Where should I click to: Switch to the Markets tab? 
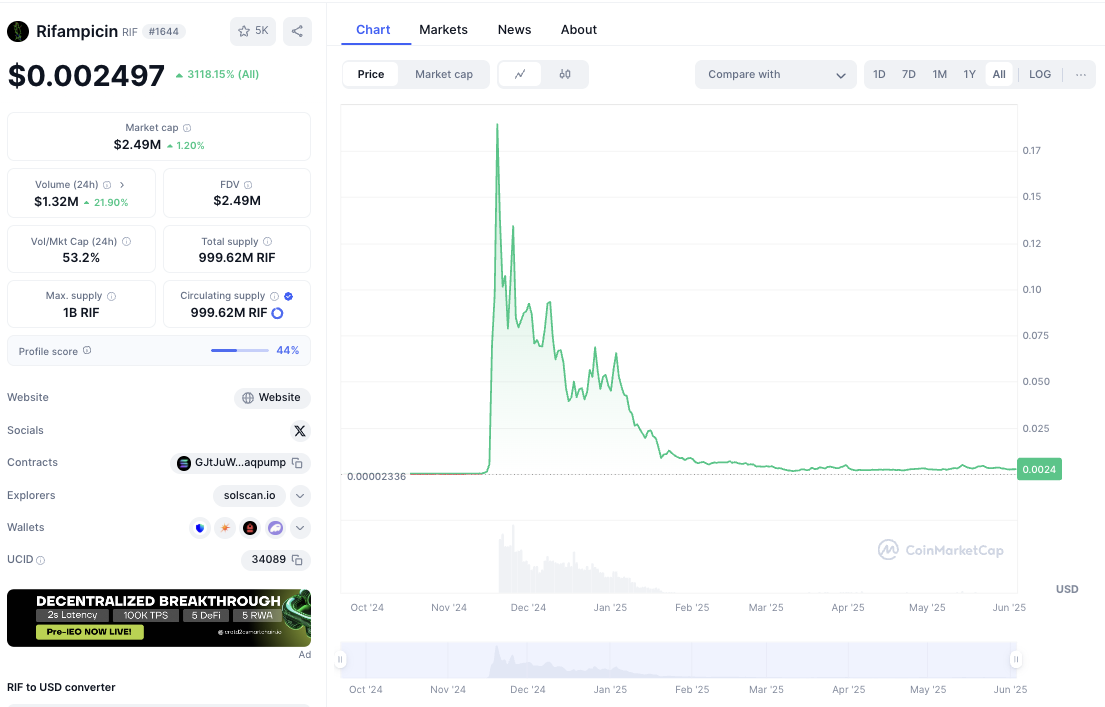point(443,30)
